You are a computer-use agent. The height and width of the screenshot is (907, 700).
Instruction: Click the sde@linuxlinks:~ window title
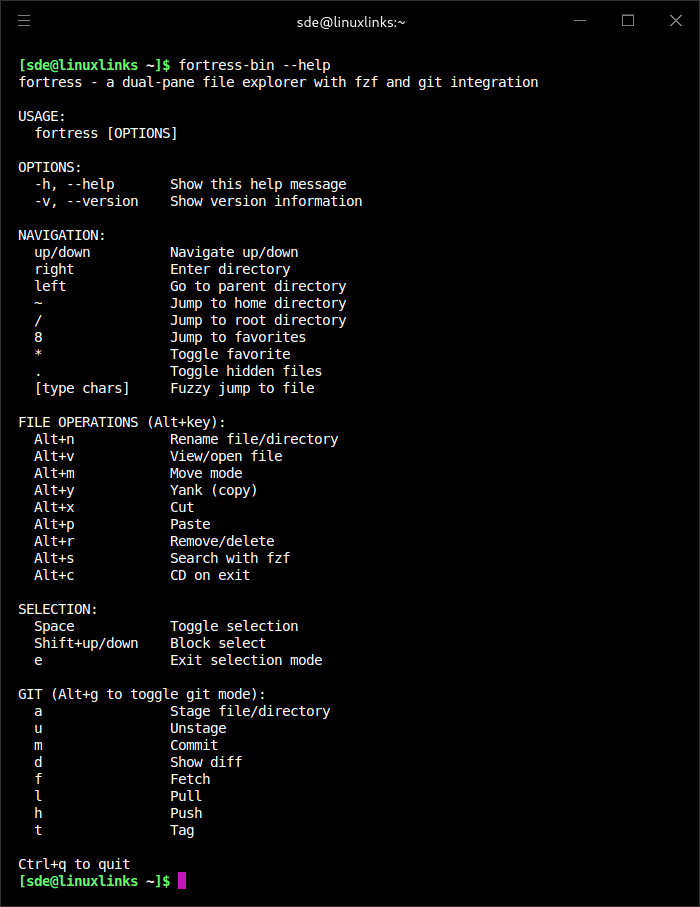coord(351,21)
